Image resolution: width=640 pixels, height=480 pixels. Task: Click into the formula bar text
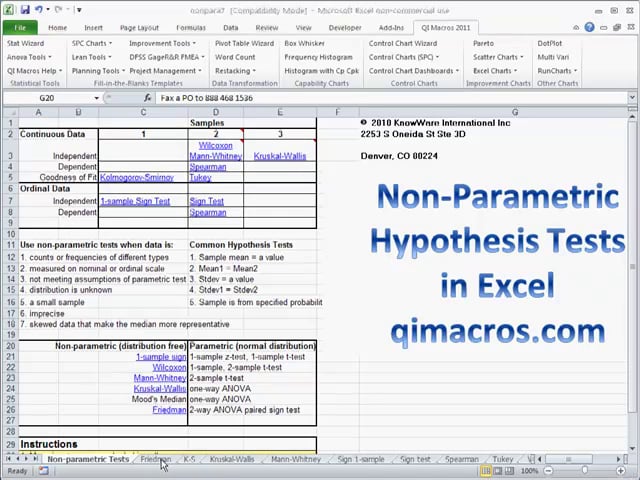click(x=392, y=98)
